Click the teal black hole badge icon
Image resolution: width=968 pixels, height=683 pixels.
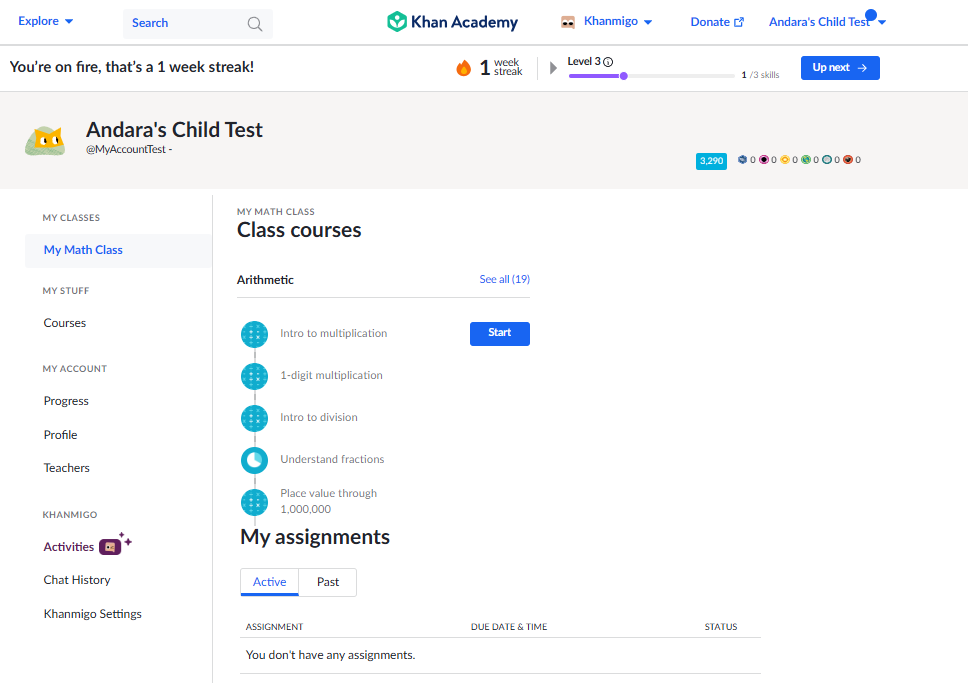pyautogui.click(x=827, y=159)
